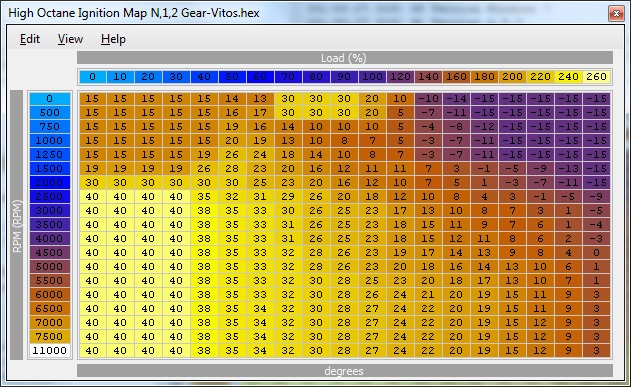
Task: Select the RPM axis header 500
Action: [x=49, y=113]
